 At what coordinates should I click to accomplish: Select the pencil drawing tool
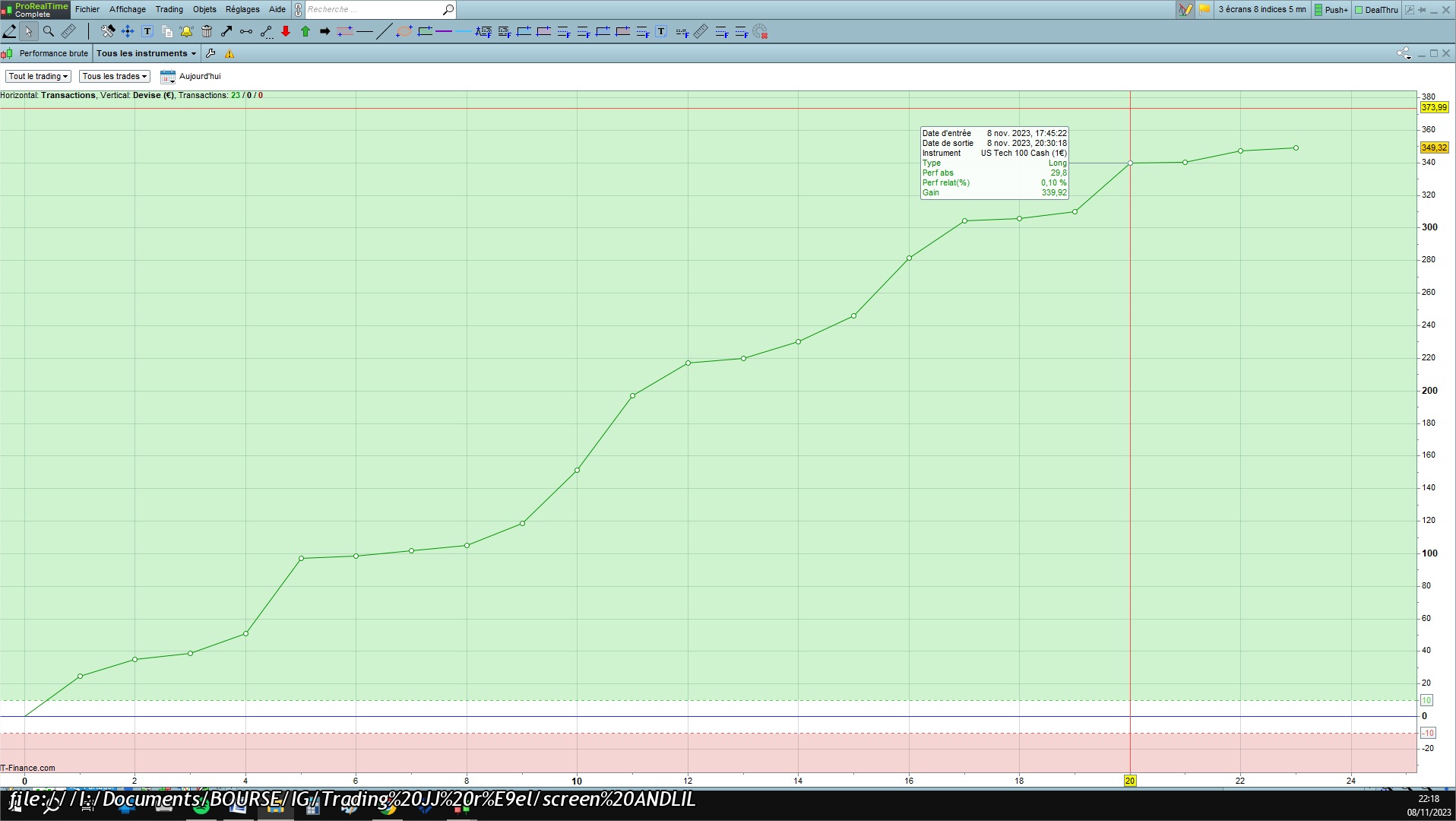click(x=10, y=31)
